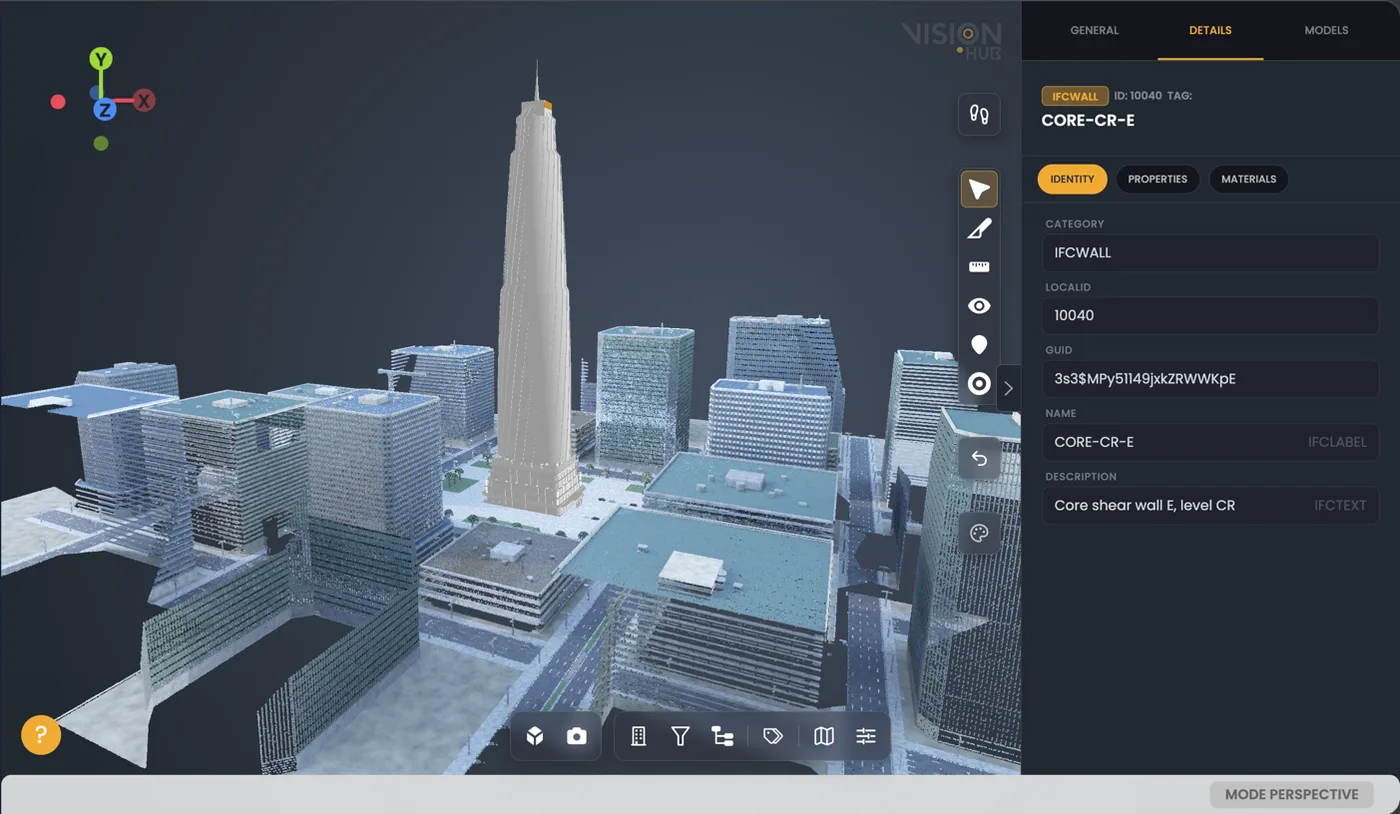
Task: Open the Properties pill button
Action: click(x=1157, y=179)
